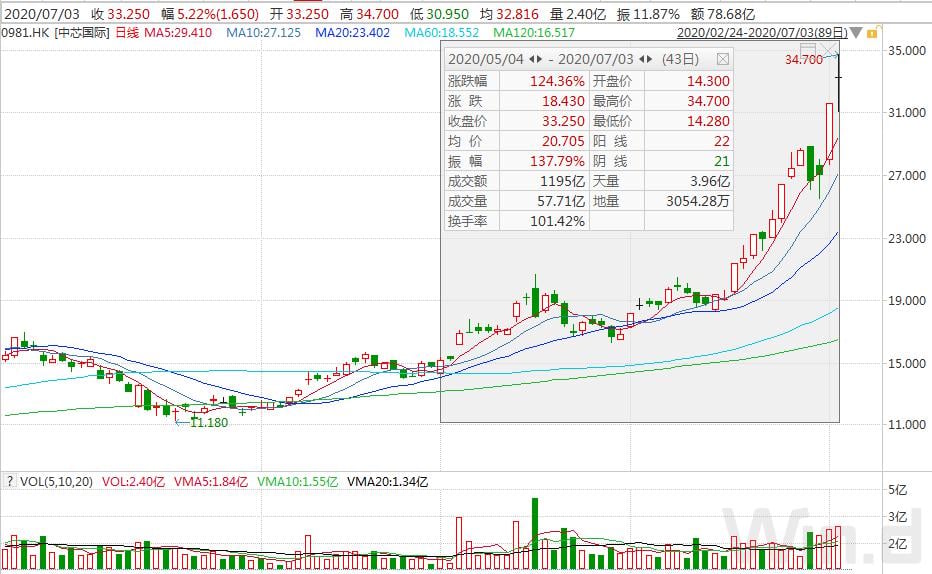Open the date range dropdown triangle
Viewport: 932px width, 574px height.
[x=856, y=33]
